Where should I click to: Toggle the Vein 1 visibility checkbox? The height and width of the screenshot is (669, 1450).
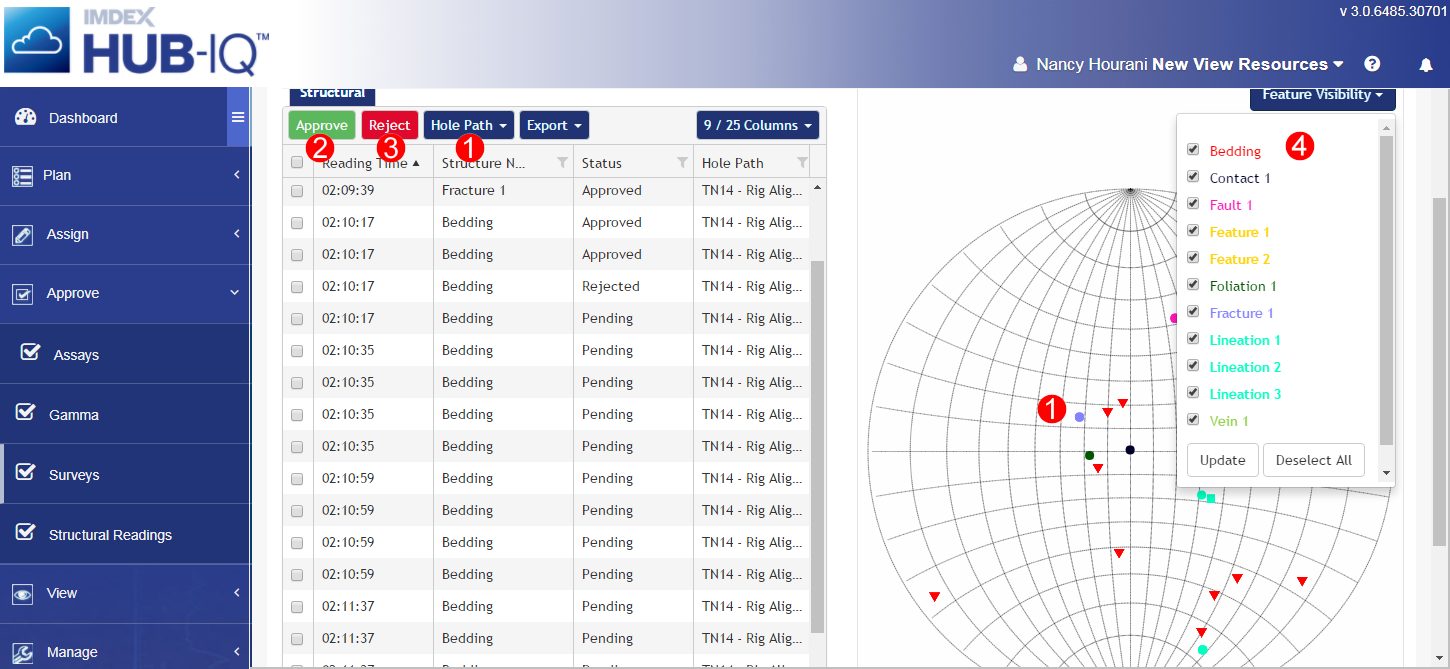1193,420
